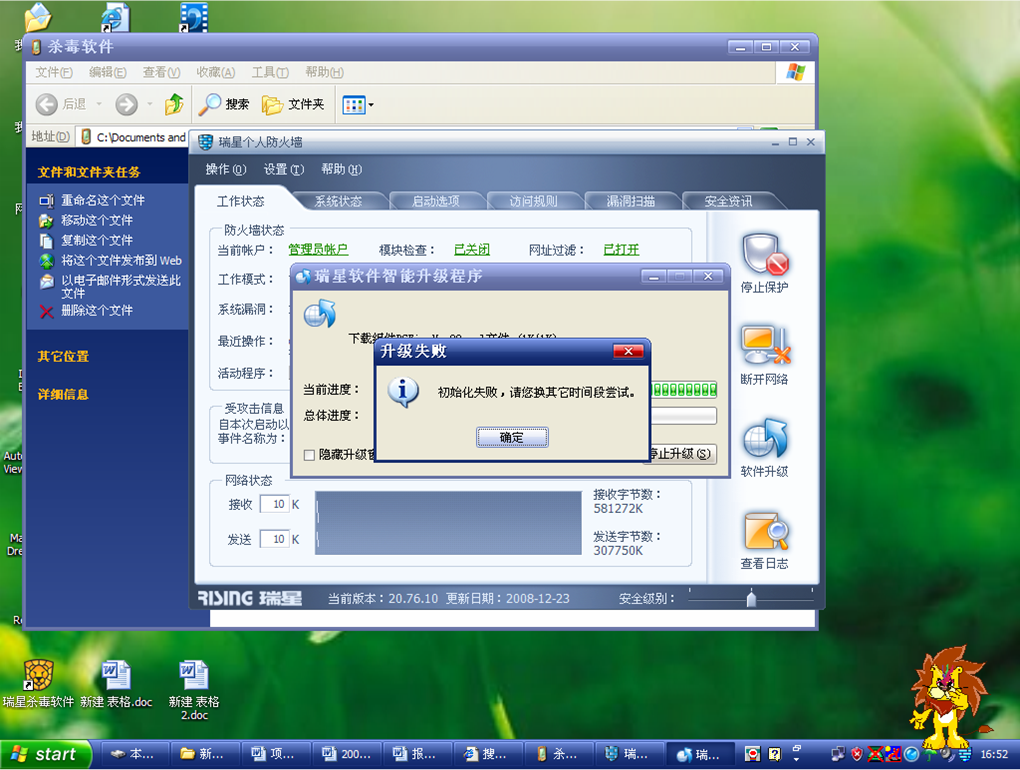Click the Windows start button
The image size is (1020, 770).
[46, 754]
